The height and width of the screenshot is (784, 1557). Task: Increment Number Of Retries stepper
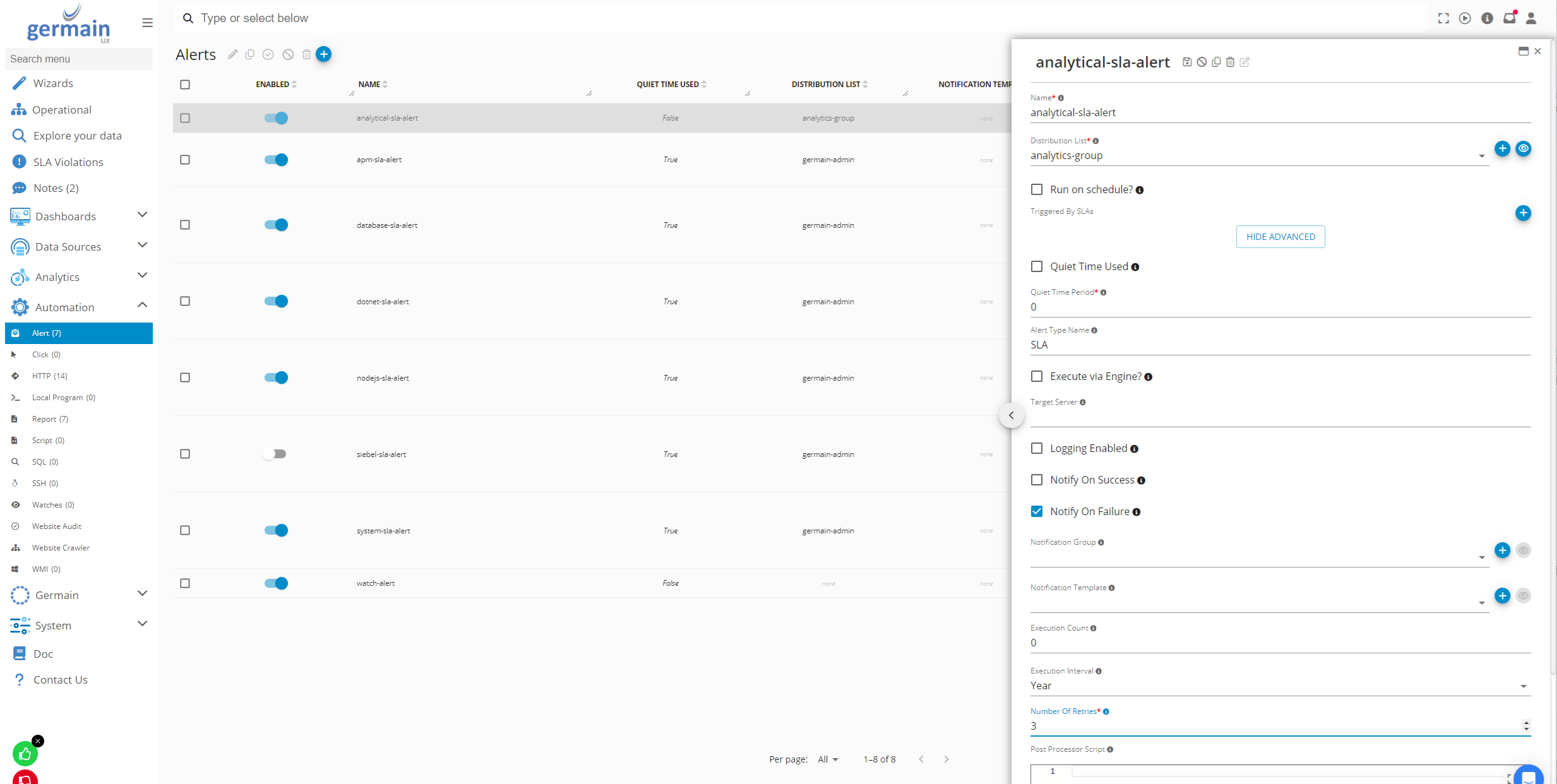[x=1526, y=722]
